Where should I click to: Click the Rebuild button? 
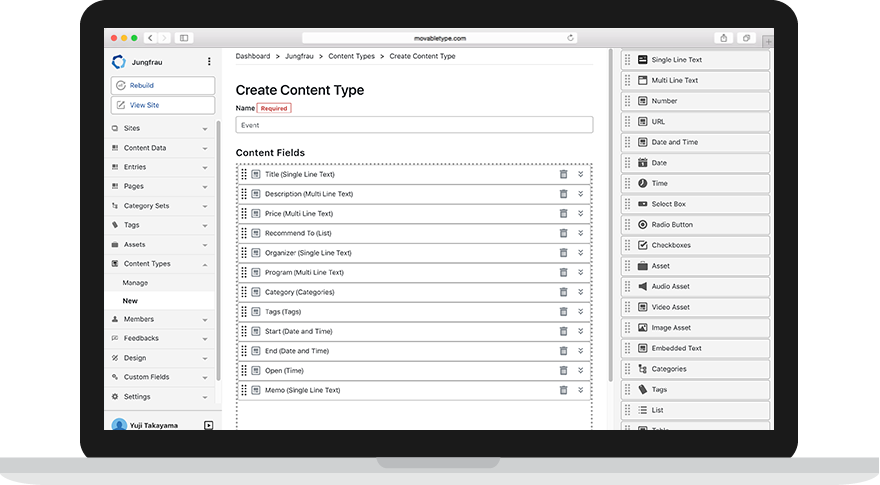(x=163, y=85)
